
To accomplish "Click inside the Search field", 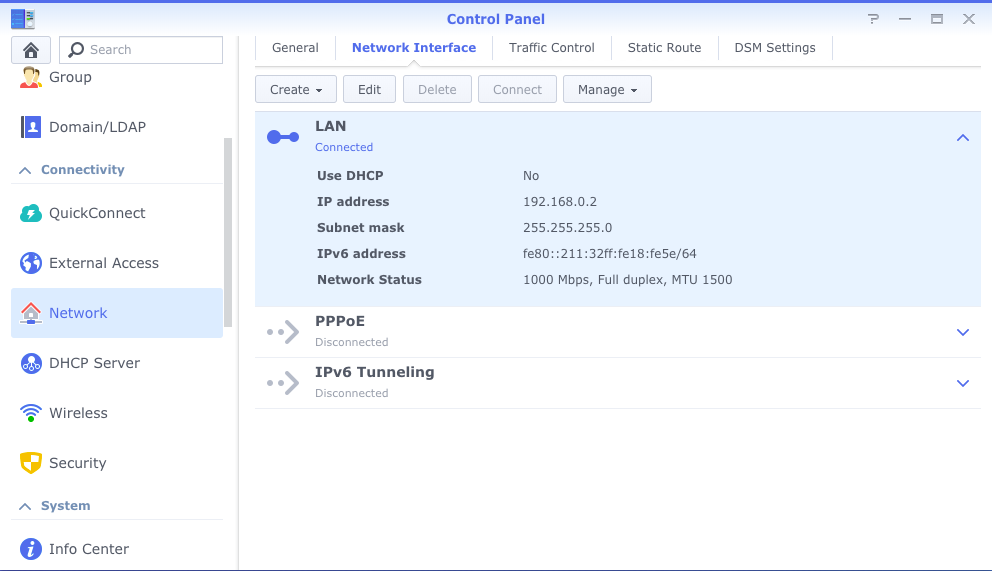I will click(x=141, y=50).
